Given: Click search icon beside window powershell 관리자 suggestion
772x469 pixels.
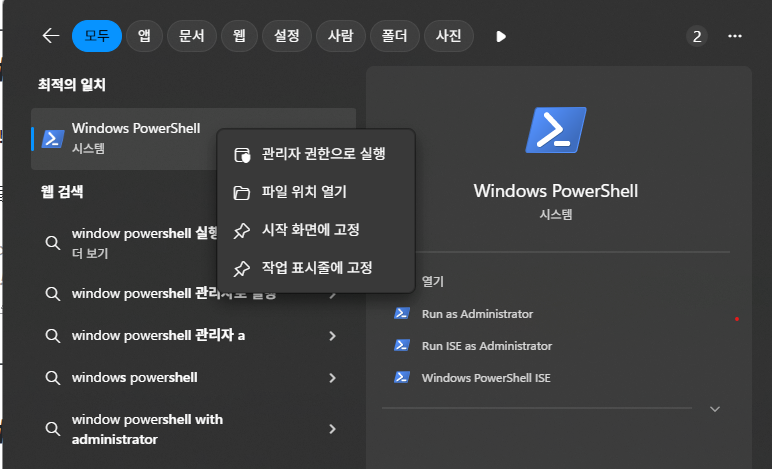Looking at the screenshot, I should (53, 294).
